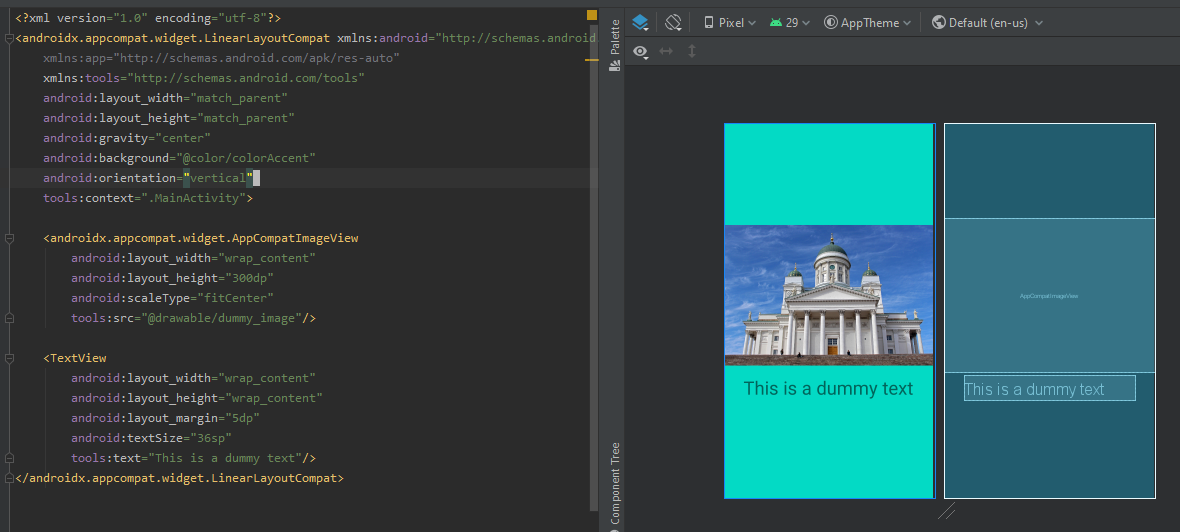Click the expand horizontally arrow icon
The image size is (1180, 532).
(666, 51)
